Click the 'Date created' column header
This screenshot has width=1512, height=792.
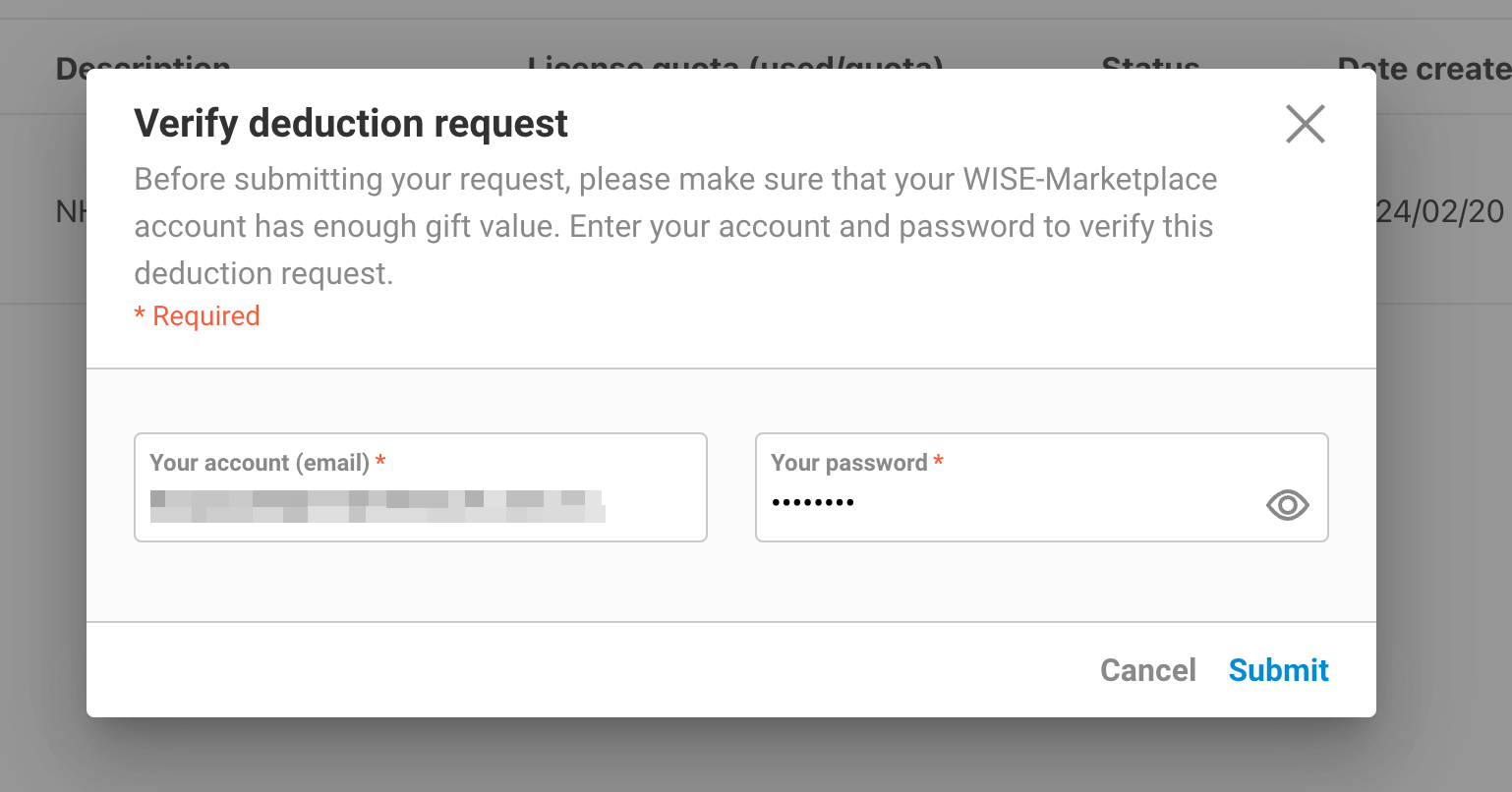point(1423,65)
